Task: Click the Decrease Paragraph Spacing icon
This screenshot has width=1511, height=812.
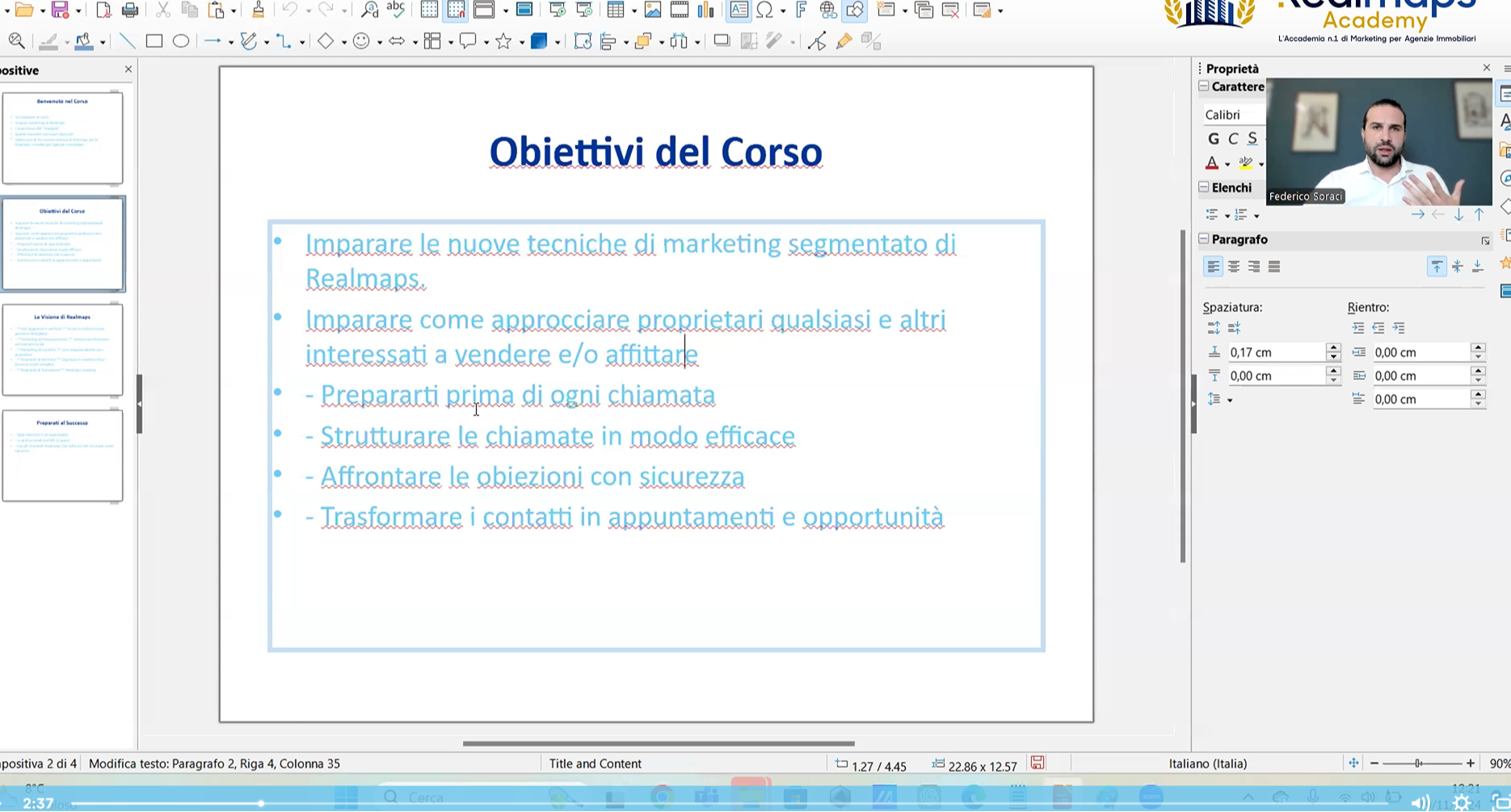Action: (1234, 328)
